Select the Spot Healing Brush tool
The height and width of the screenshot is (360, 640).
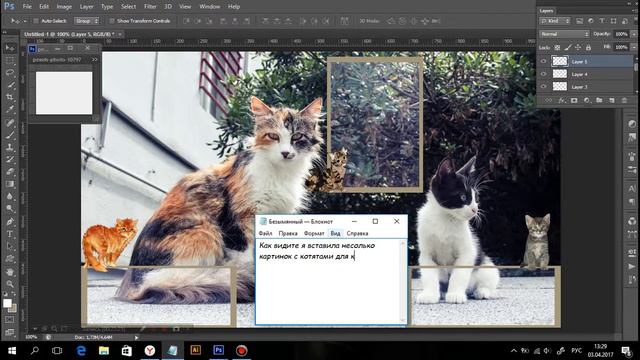click(x=10, y=123)
